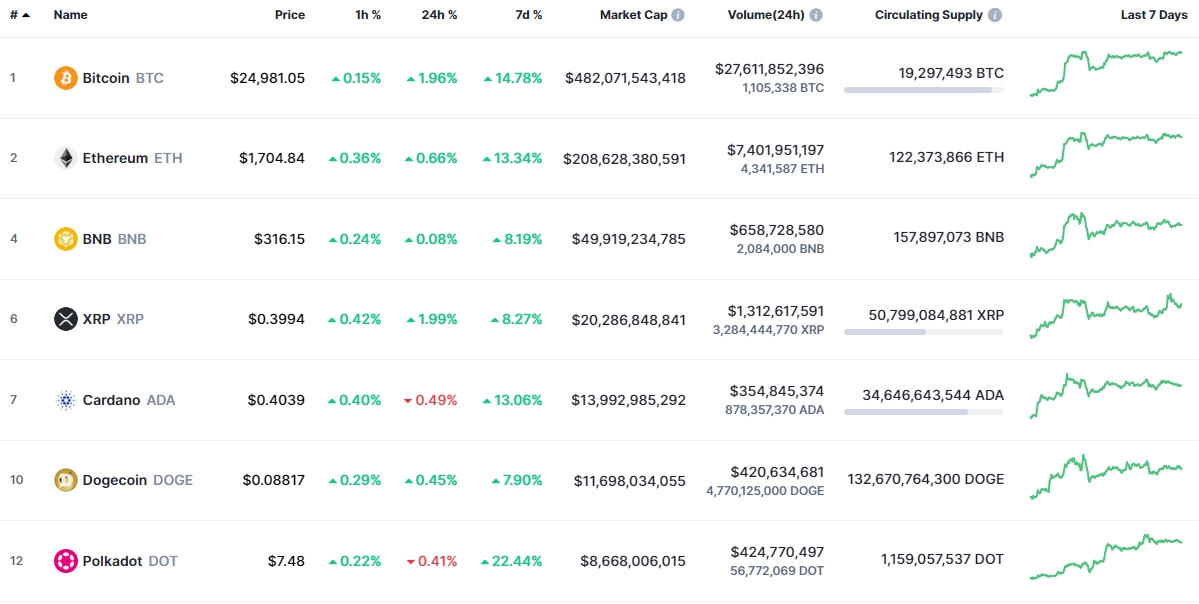The image size is (1199, 604).
Task: Open the Ethereum ETH name link
Action: [132, 158]
